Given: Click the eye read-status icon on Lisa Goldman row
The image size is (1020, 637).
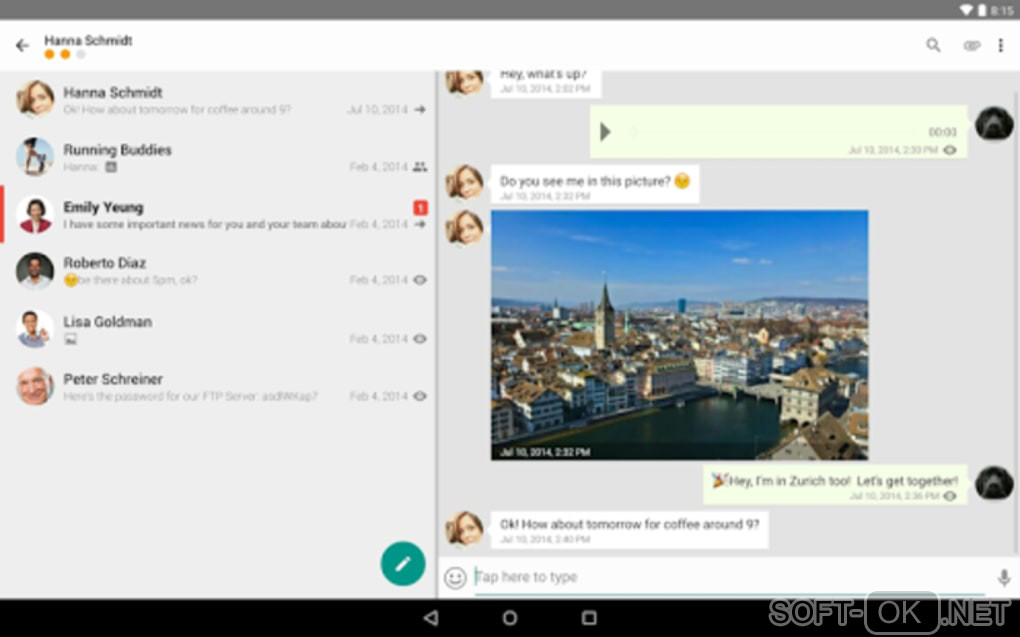Looking at the screenshot, I should 420,338.
